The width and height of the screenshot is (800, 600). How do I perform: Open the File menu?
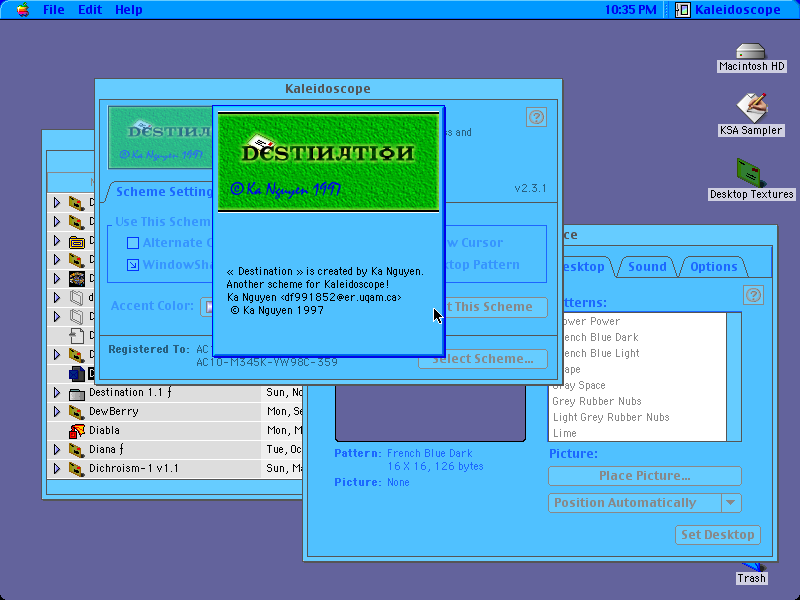(54, 10)
